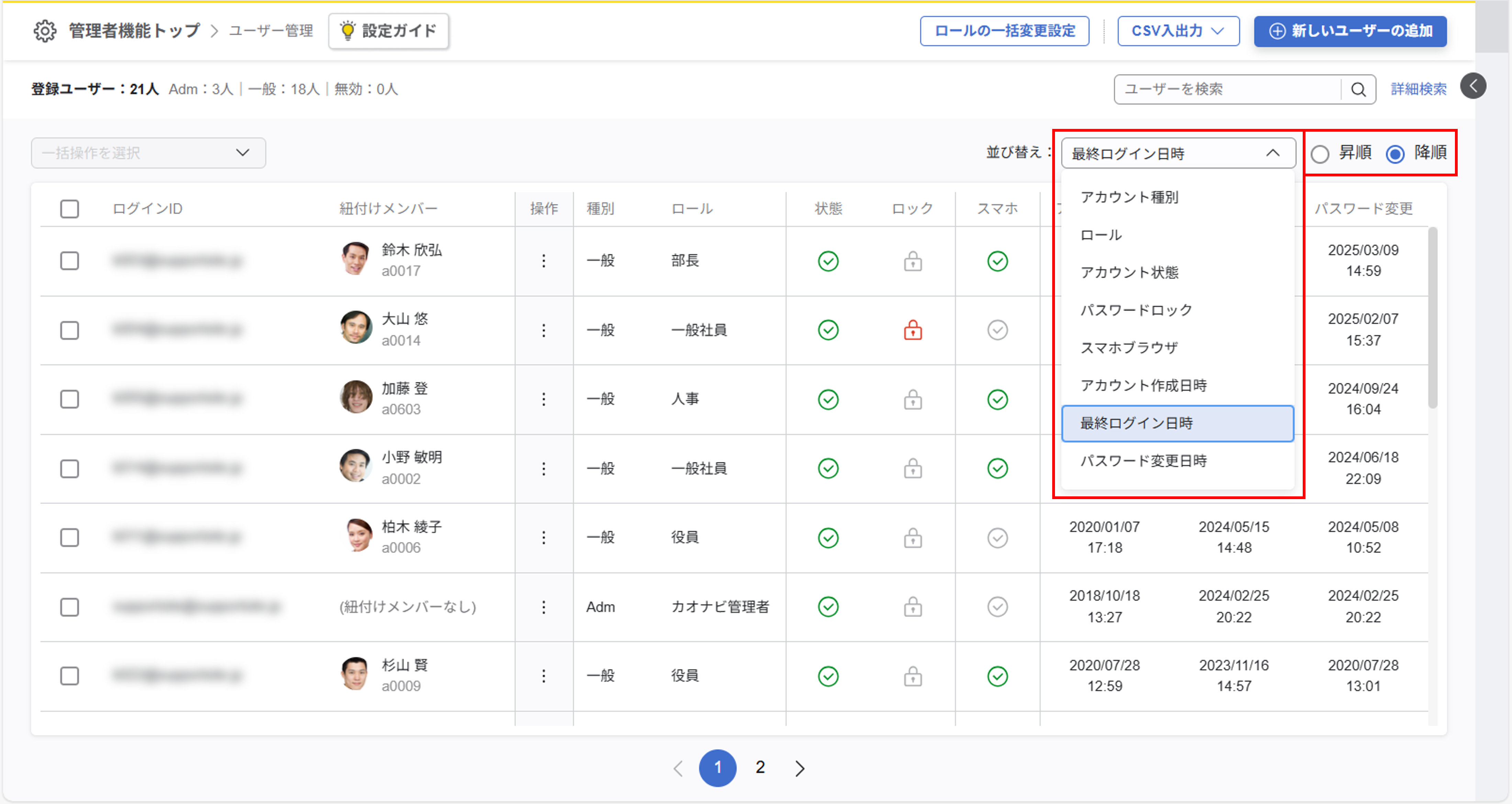The height and width of the screenshot is (804, 1512).
Task: Choose スマホブラウザ sort option
Action: coord(1177,348)
